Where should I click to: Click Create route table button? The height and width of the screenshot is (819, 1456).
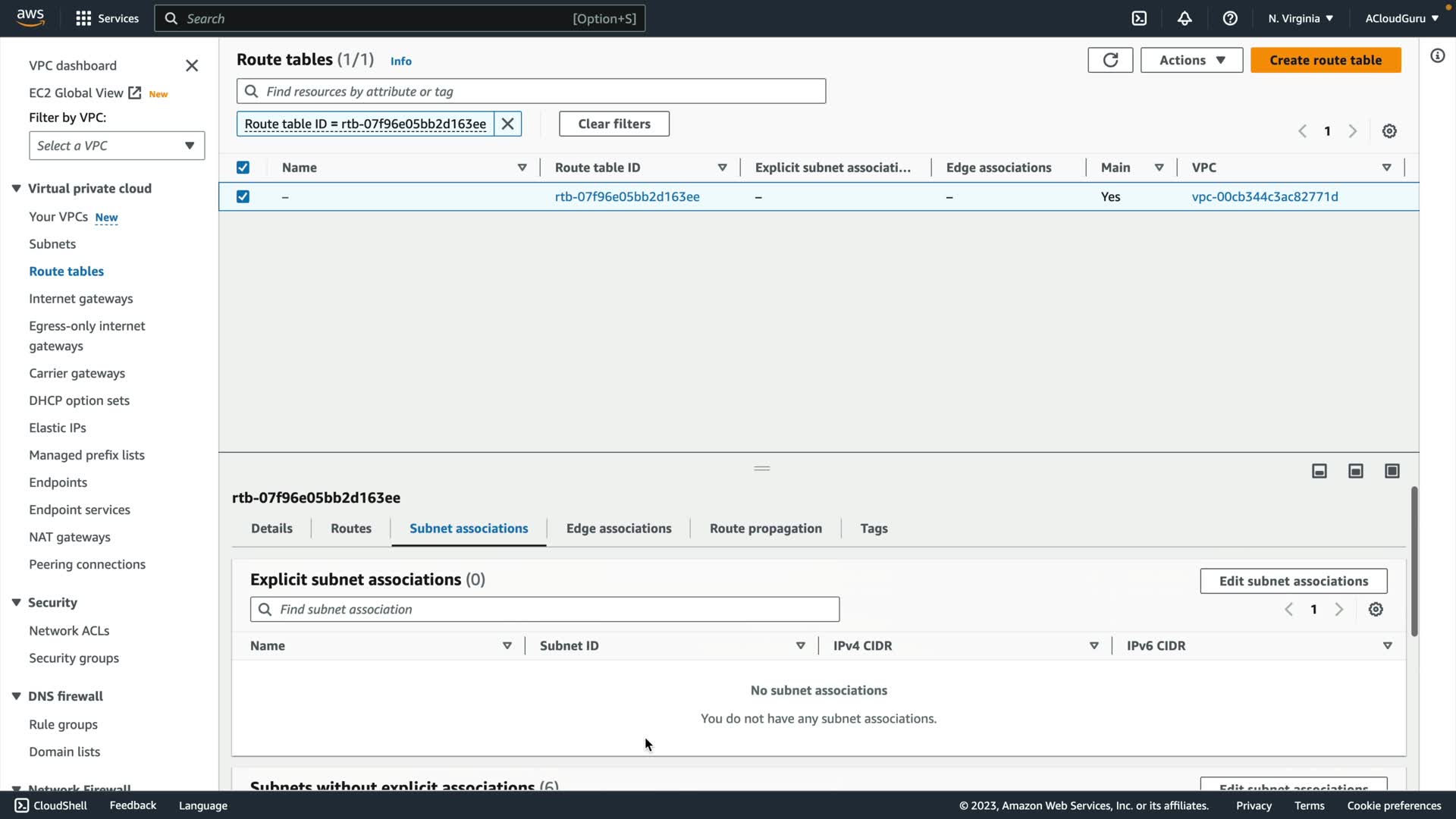1326,60
